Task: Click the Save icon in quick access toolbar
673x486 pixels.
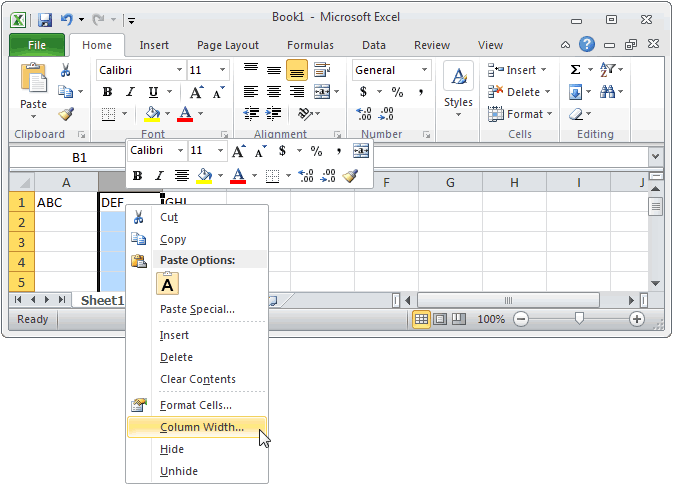Action: point(45,20)
